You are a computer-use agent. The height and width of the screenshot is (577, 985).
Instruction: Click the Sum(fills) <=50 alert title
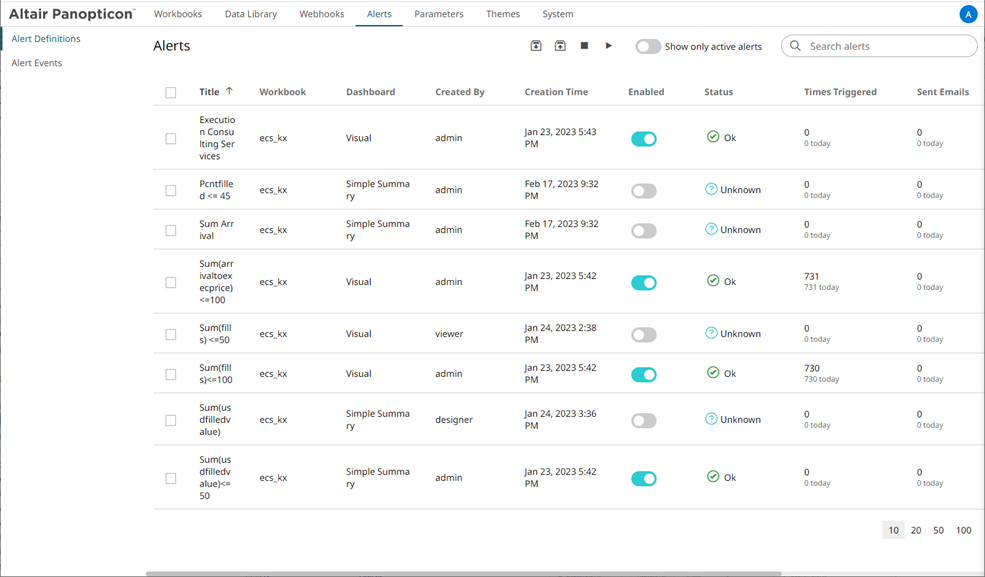[x=215, y=333]
